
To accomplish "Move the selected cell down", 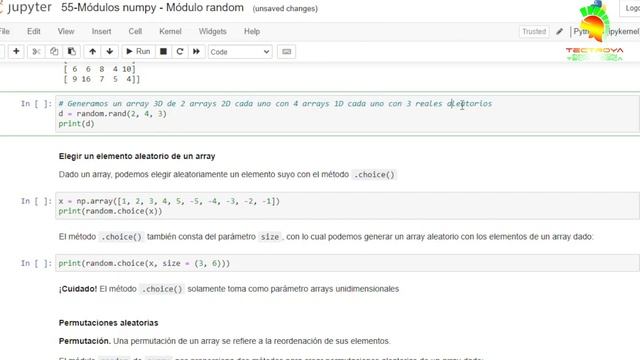I will click(110, 51).
